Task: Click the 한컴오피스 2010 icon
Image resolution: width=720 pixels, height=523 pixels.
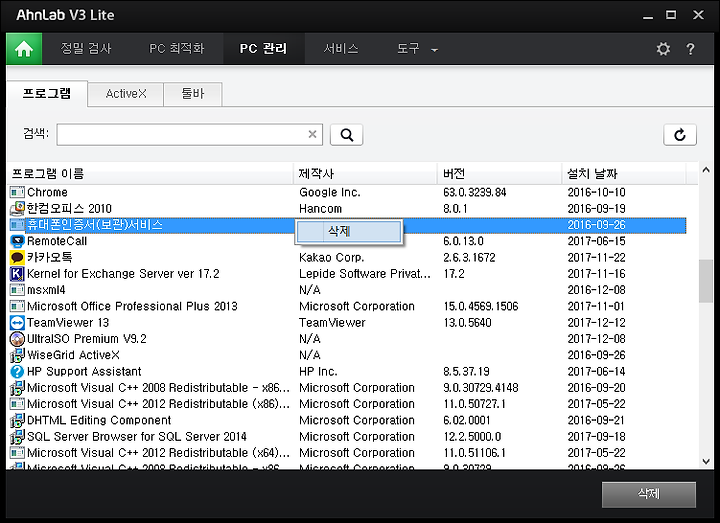Action: point(17,208)
